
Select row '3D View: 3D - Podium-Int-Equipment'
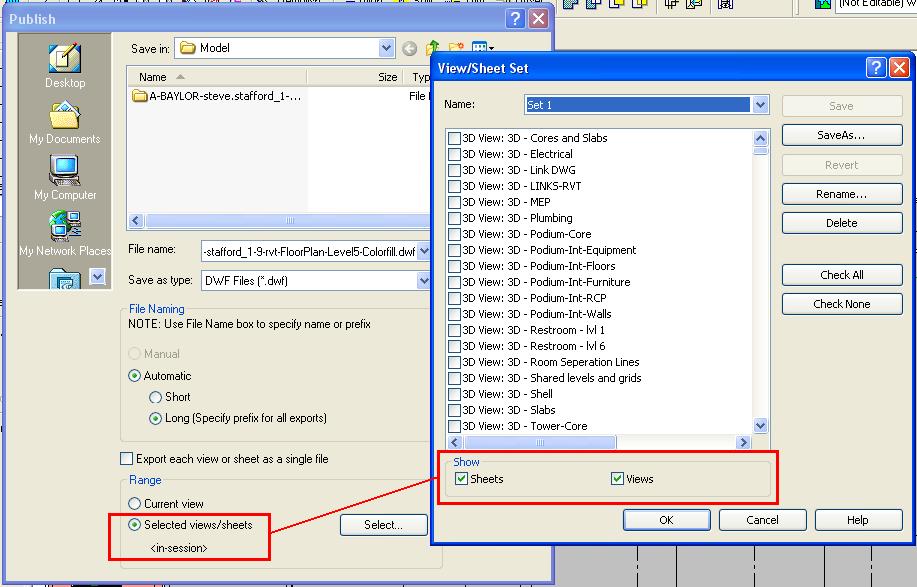599,250
